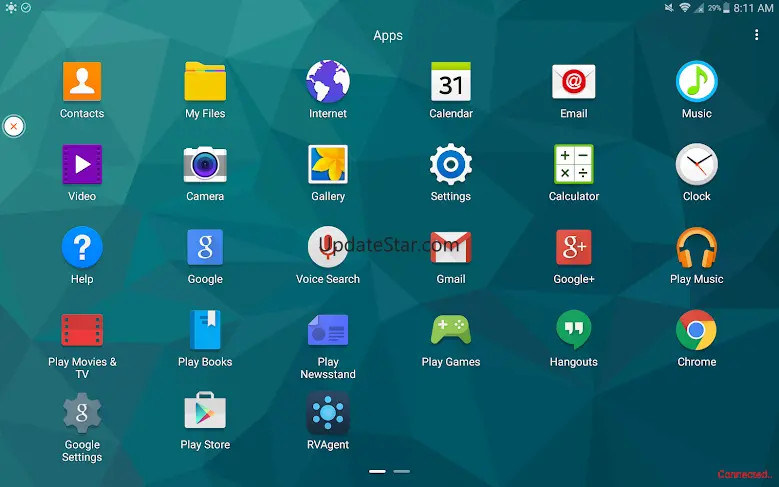This screenshot has width=779, height=487.
Task: Tap the RVAgent notification icon in status bar
Action: (x=11, y=7)
